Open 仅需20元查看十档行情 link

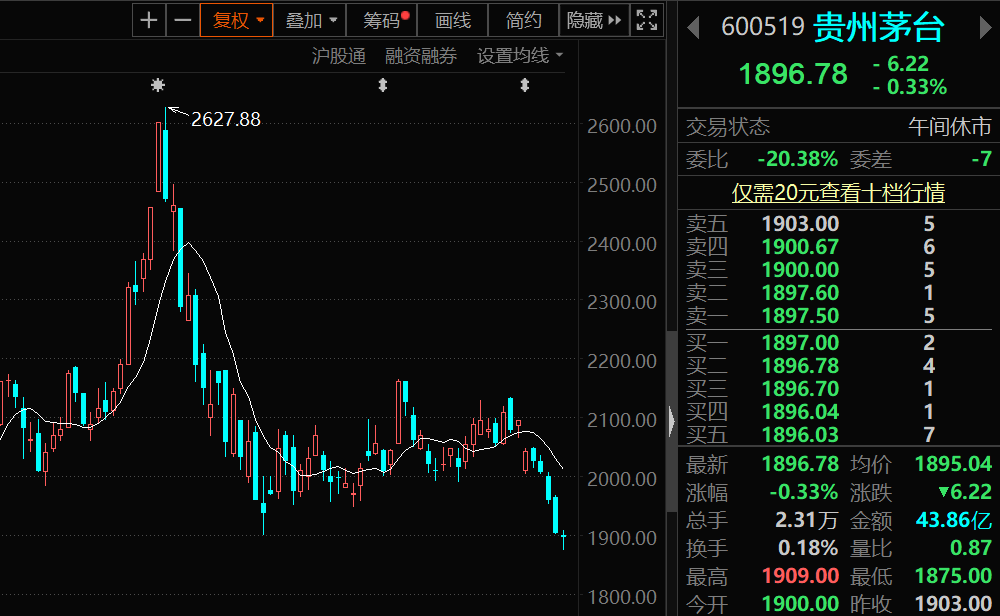point(838,193)
